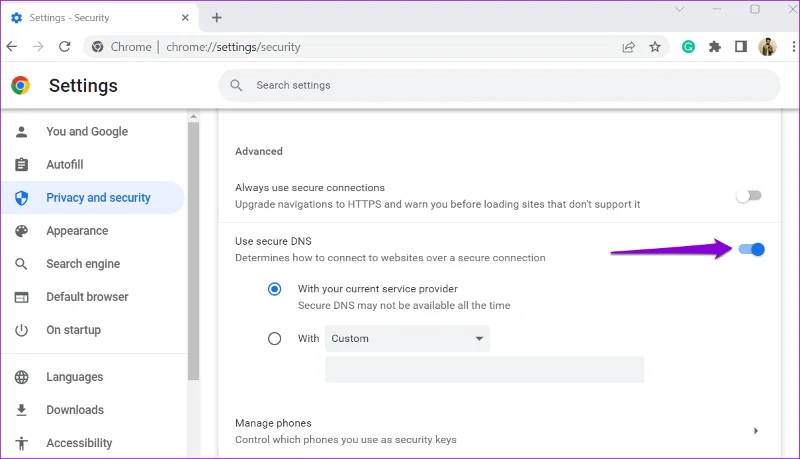Viewport: 800px width, 459px height.
Task: Open Default browser settings
Action: point(87,297)
